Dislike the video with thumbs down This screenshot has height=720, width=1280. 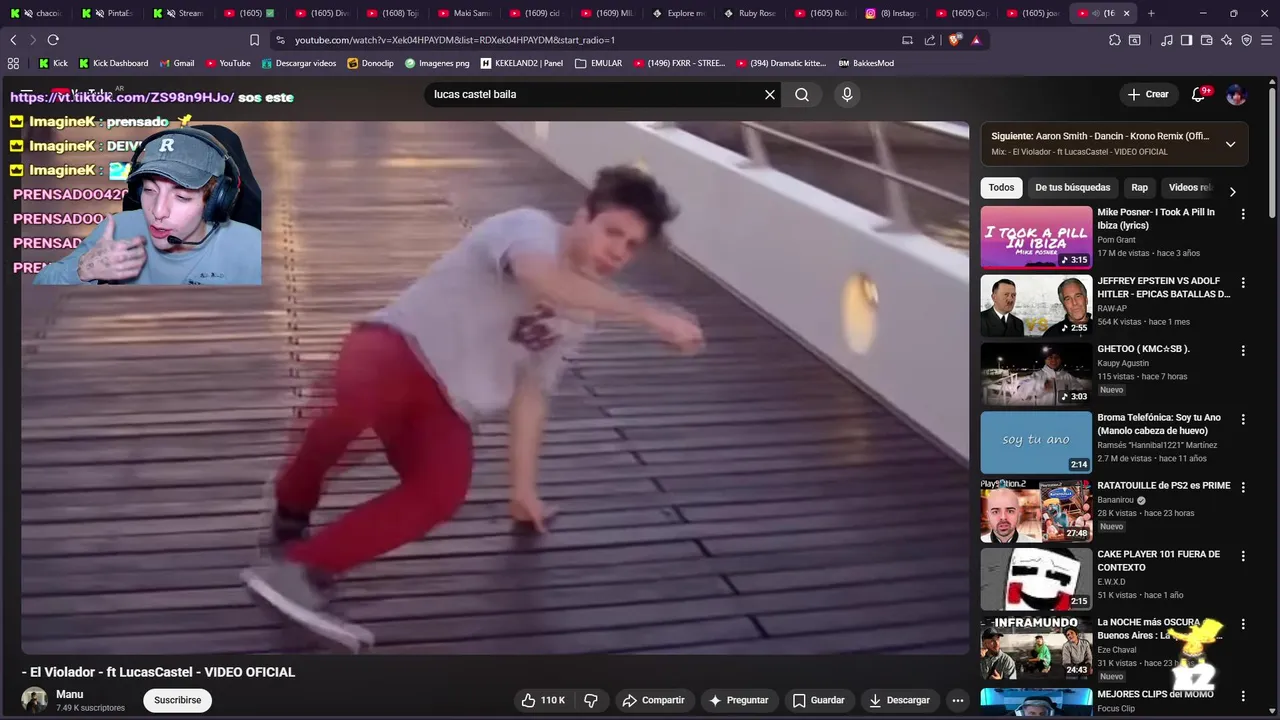point(591,700)
